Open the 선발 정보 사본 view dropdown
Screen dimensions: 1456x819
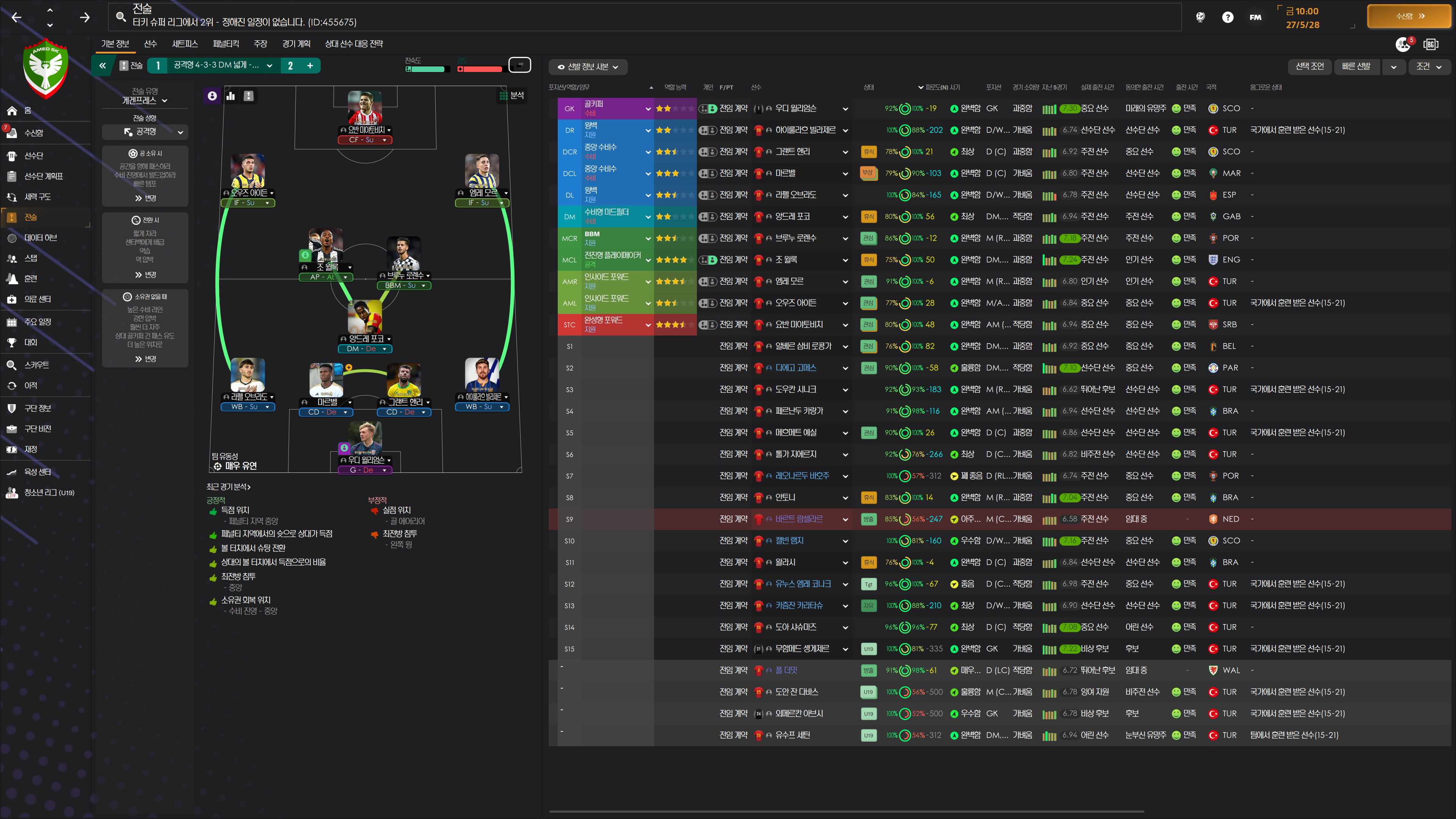coord(588,67)
